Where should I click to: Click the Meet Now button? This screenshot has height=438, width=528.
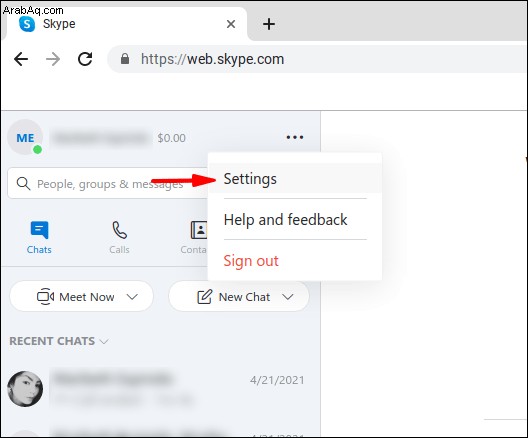click(x=81, y=297)
